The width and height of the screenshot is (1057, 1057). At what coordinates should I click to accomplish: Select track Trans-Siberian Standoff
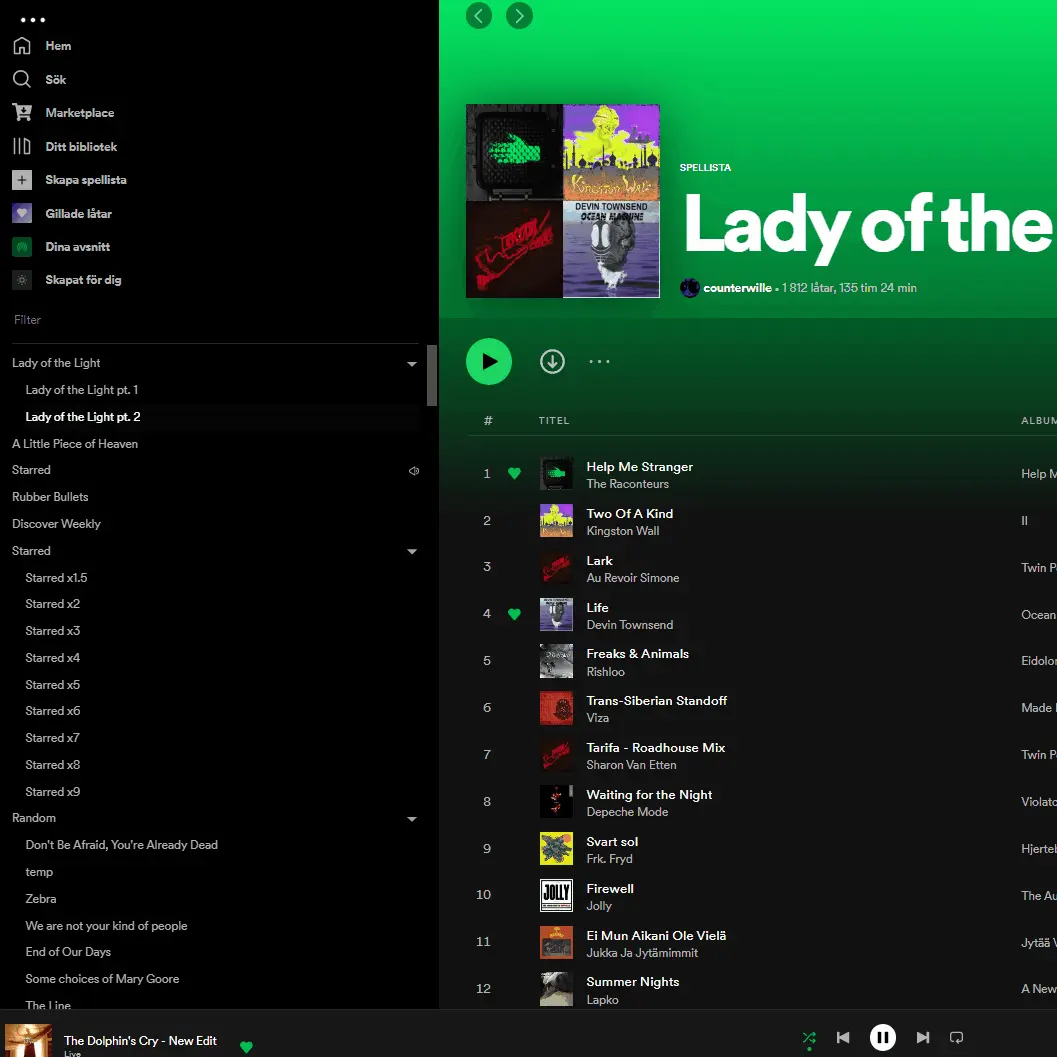tap(657, 701)
